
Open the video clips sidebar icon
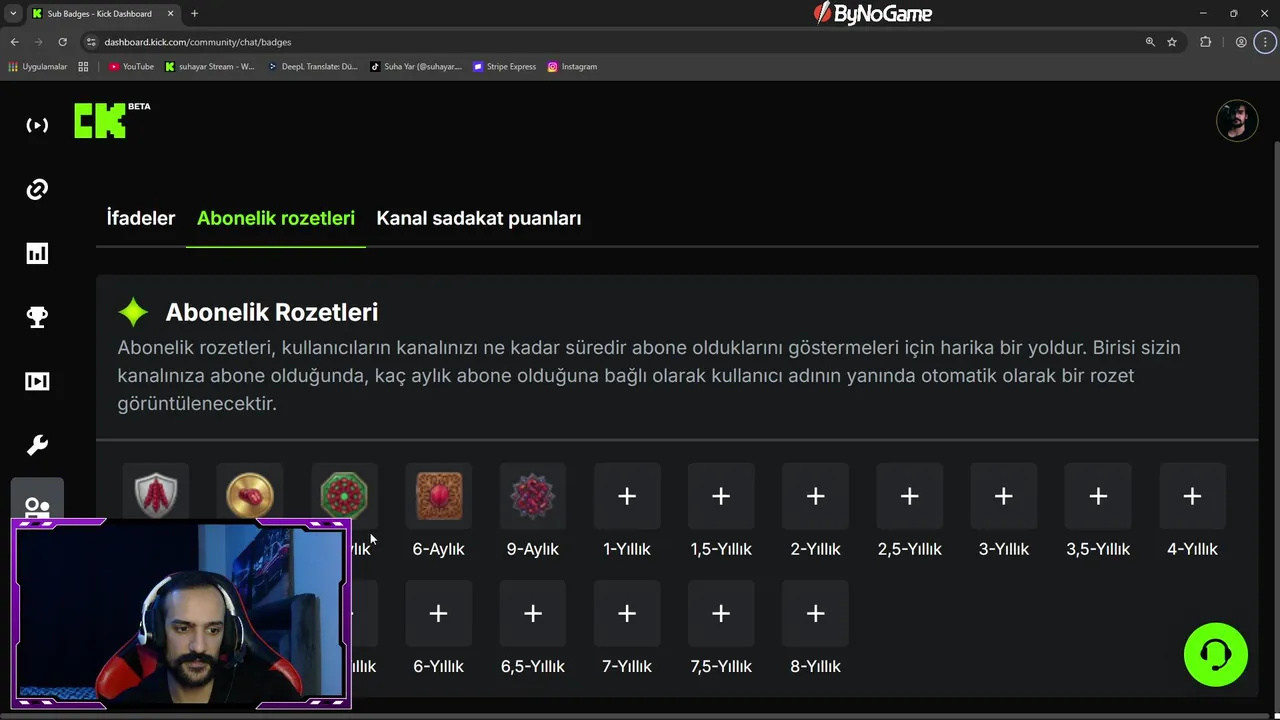tap(37, 381)
